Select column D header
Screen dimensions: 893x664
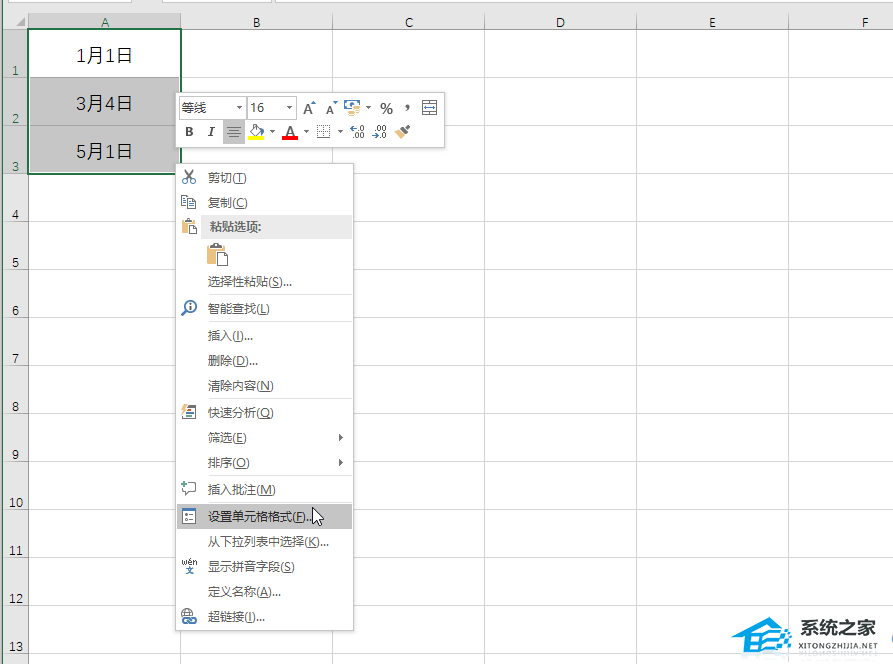tap(560, 22)
